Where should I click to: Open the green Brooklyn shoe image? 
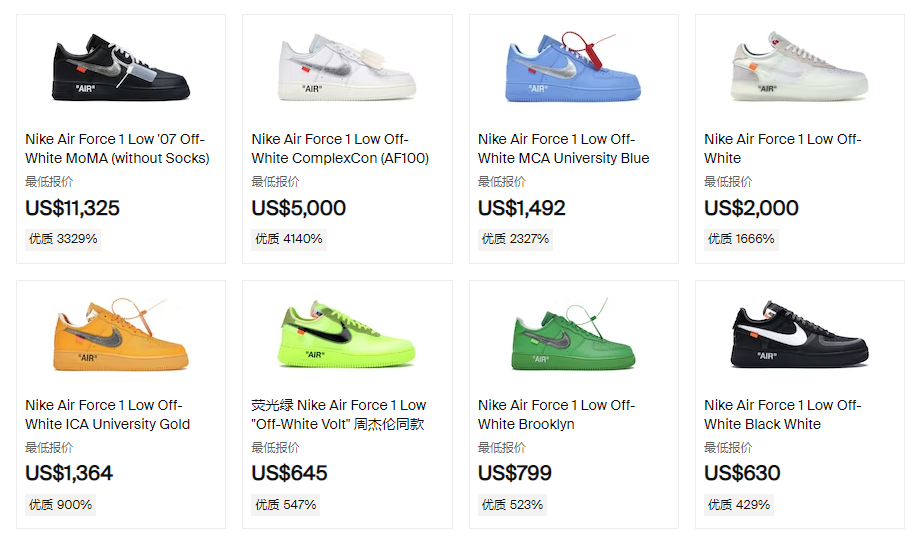click(573, 334)
